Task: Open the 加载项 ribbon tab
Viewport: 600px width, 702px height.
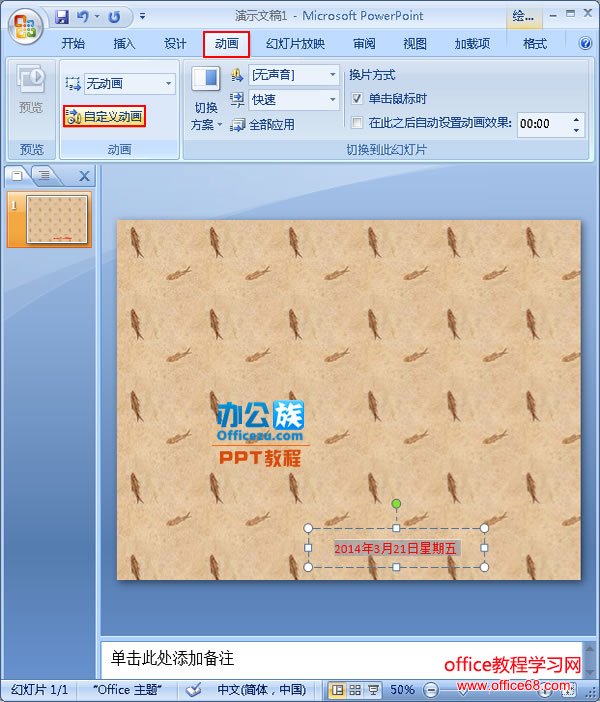Action: click(x=472, y=43)
